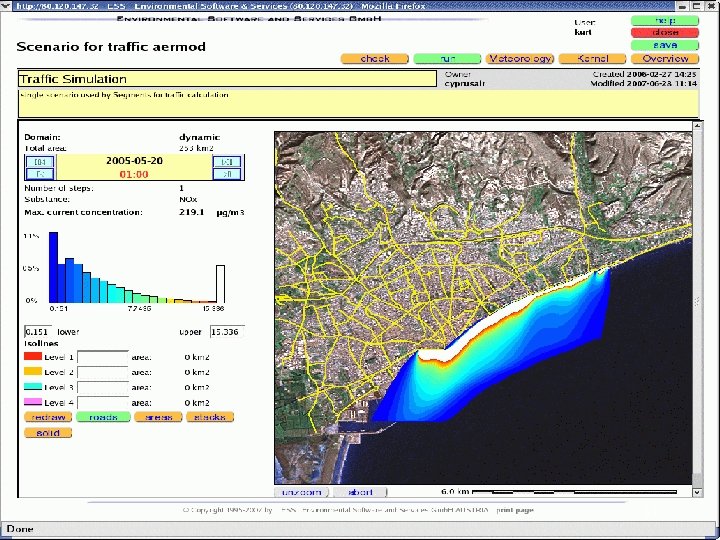Click the red close button
This screenshot has width=720, height=540.
tap(665, 33)
